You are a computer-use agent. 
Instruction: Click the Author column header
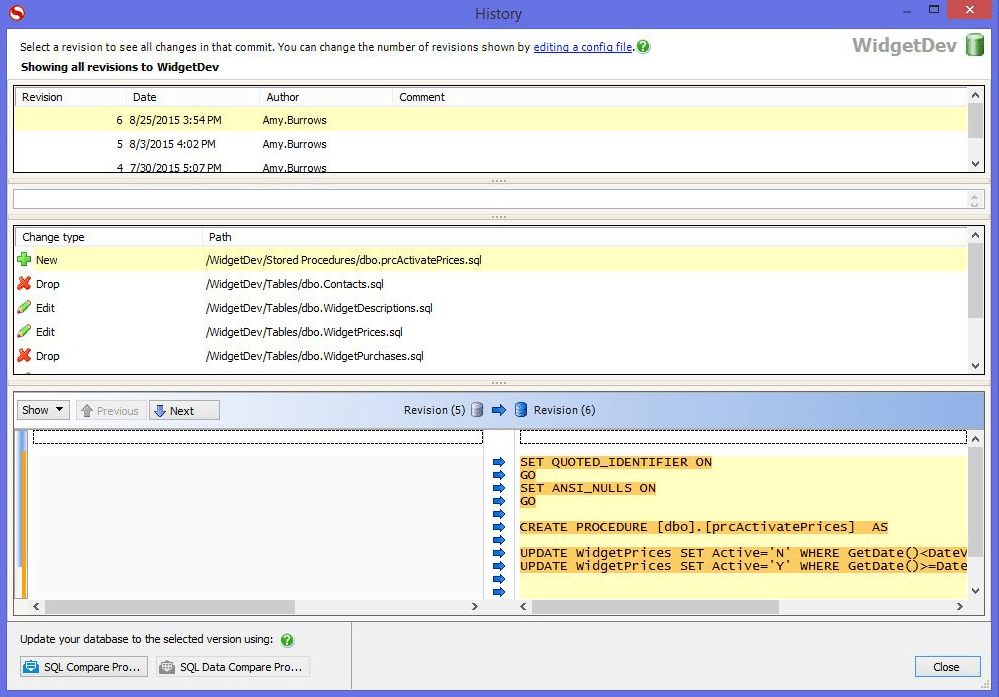coord(326,97)
